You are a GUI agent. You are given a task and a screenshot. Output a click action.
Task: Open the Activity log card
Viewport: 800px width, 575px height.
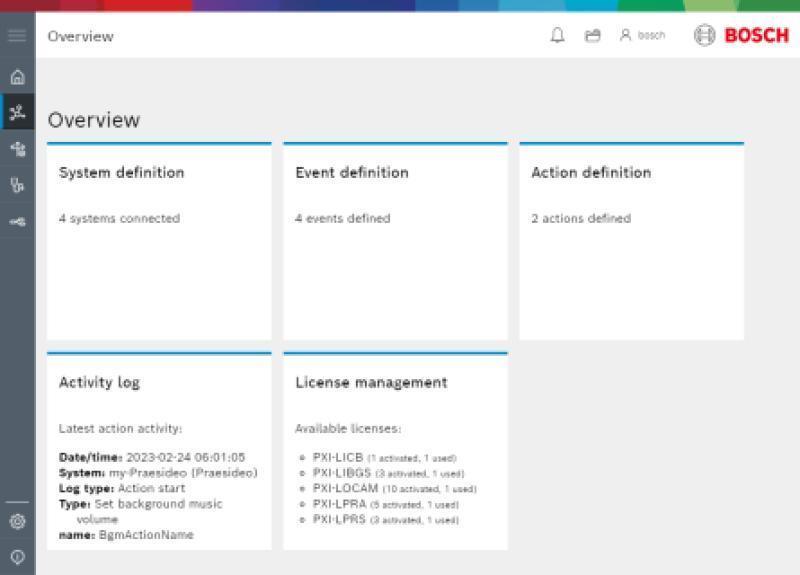(159, 451)
